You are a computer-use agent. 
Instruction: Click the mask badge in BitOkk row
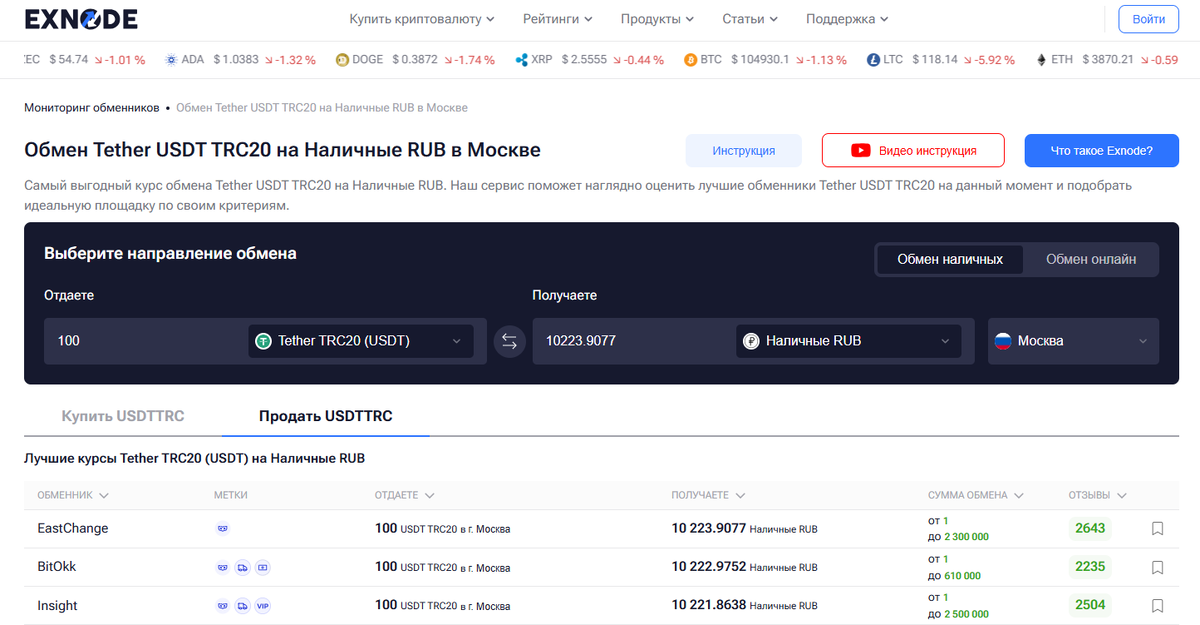tap(223, 567)
